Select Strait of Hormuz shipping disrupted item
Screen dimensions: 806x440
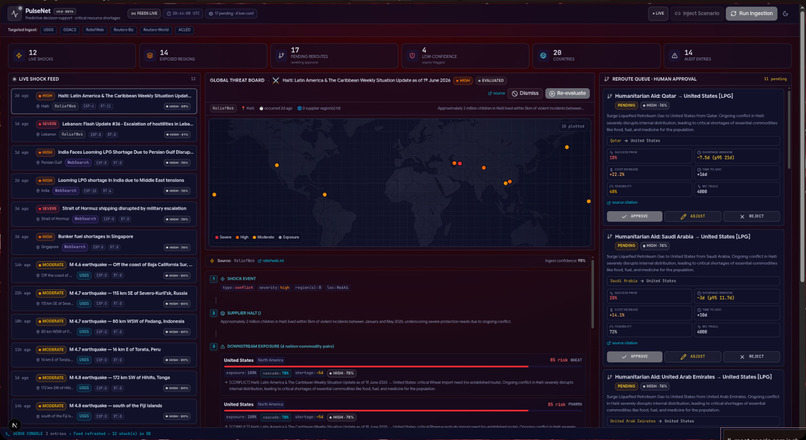104,214
